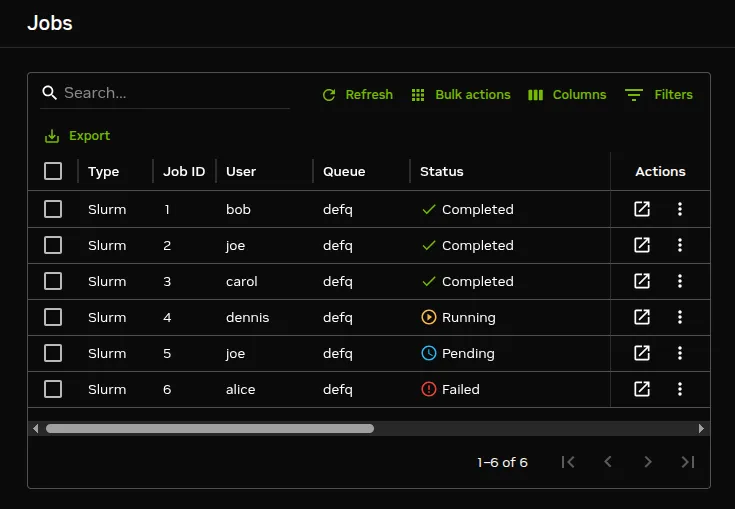
Task: Select checkbox for job 5 joe
Action: 53,353
